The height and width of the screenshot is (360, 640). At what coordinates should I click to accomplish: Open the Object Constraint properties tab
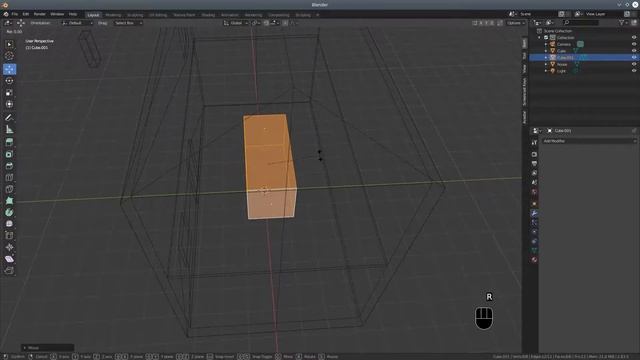(534, 241)
